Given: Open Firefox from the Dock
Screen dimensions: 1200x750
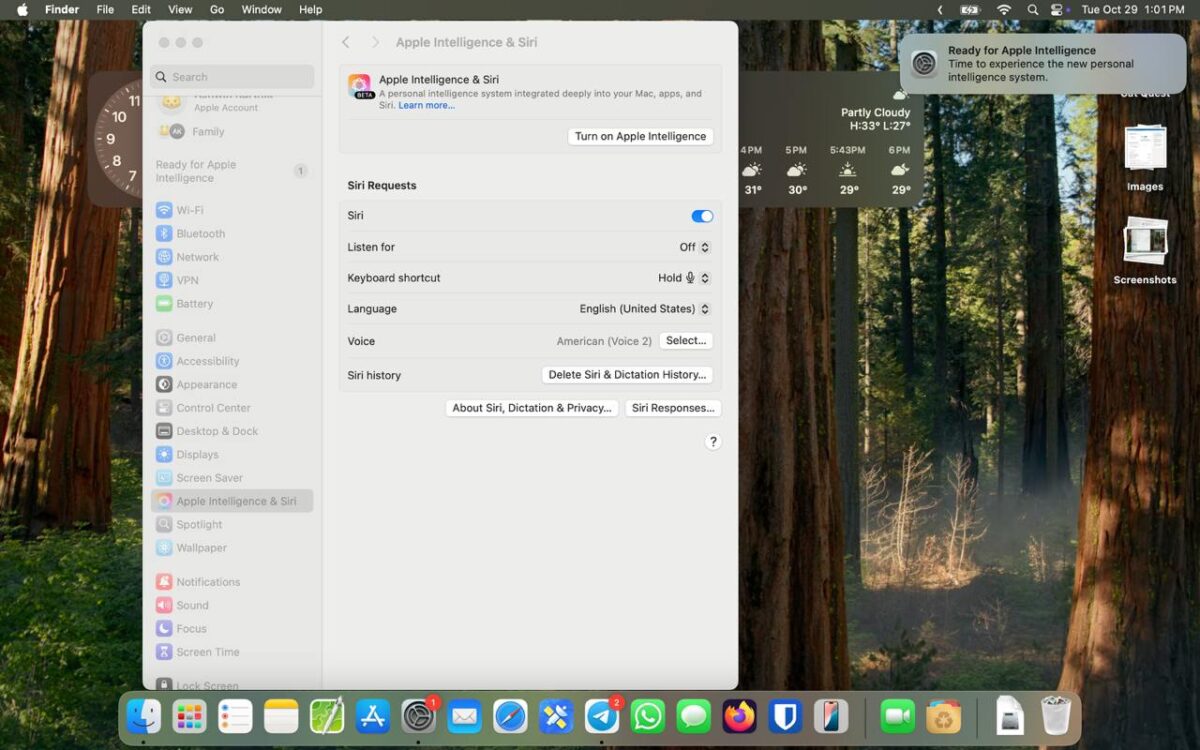Looking at the screenshot, I should (x=740, y=716).
